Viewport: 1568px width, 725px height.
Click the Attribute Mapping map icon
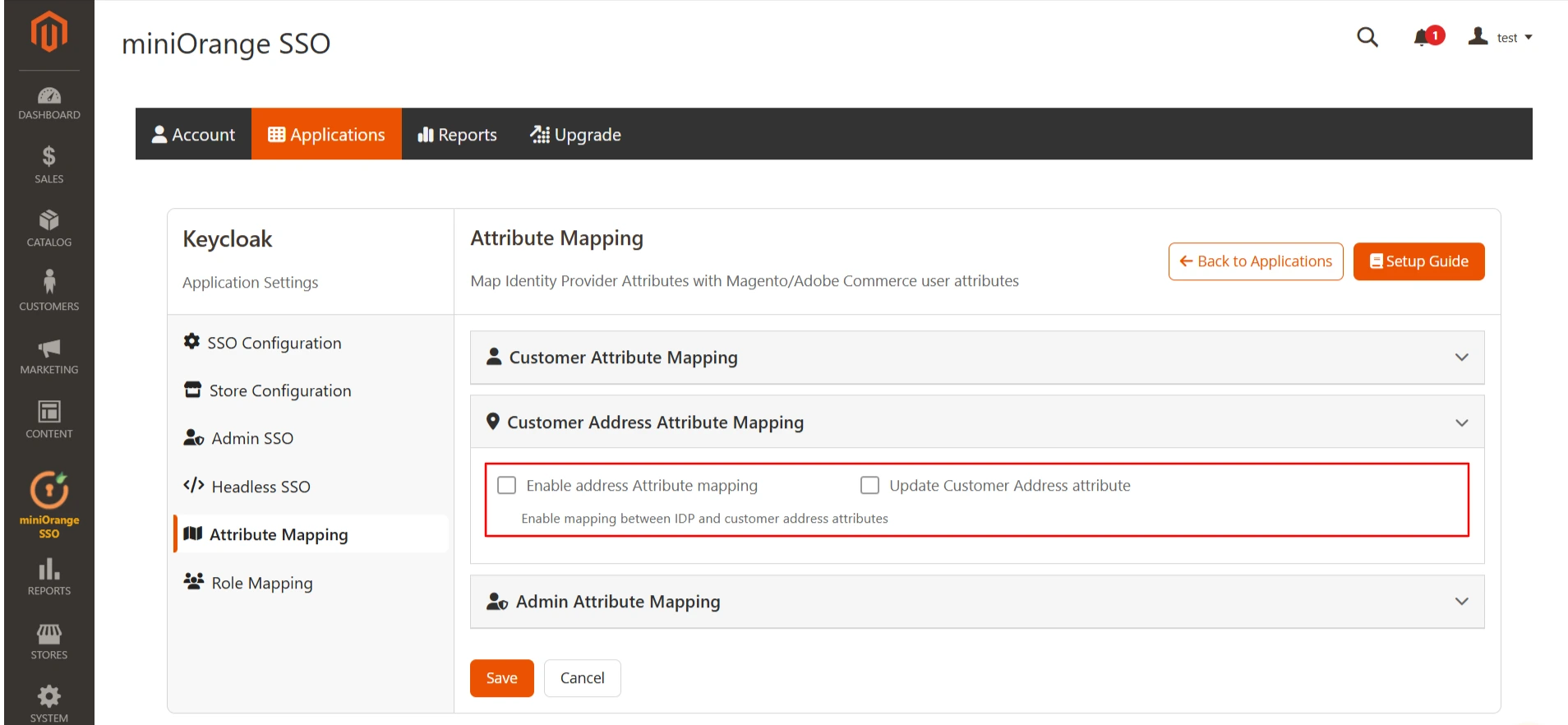pyautogui.click(x=193, y=533)
